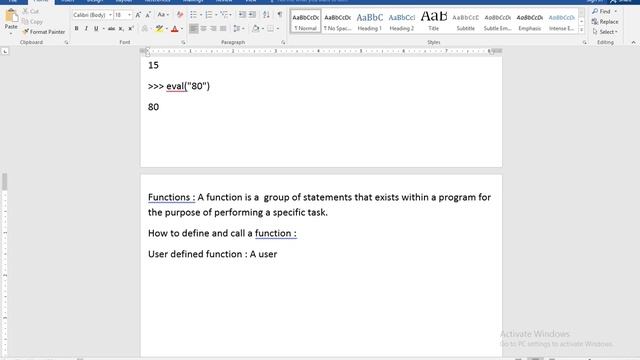
Task: Expand the Select dropdown in Editing
Action: click(x=605, y=32)
